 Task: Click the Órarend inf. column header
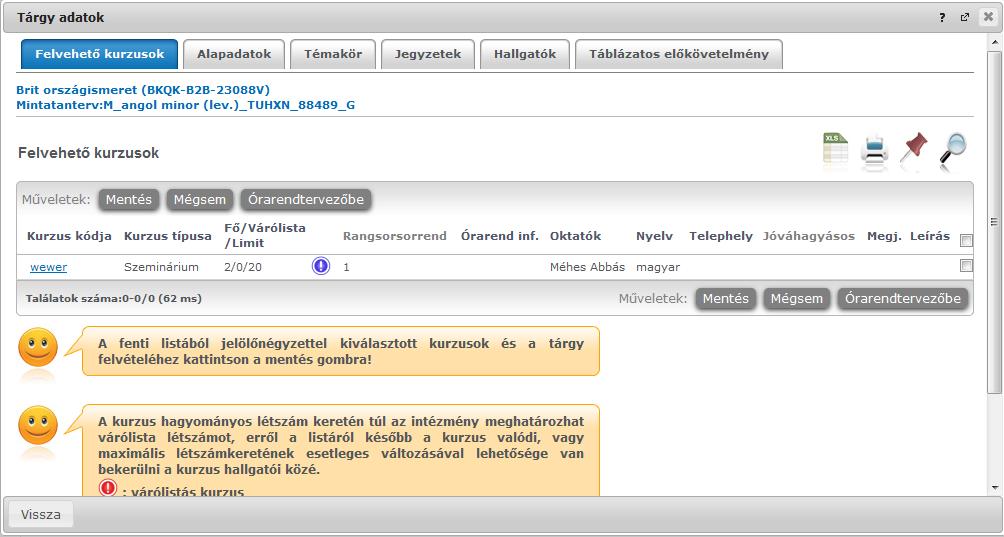[499, 236]
